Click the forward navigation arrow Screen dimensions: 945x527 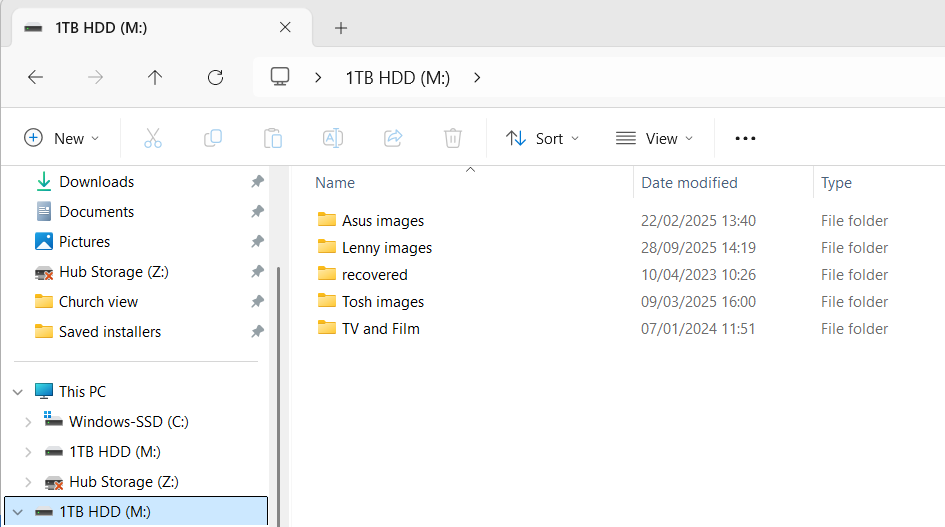coord(95,77)
